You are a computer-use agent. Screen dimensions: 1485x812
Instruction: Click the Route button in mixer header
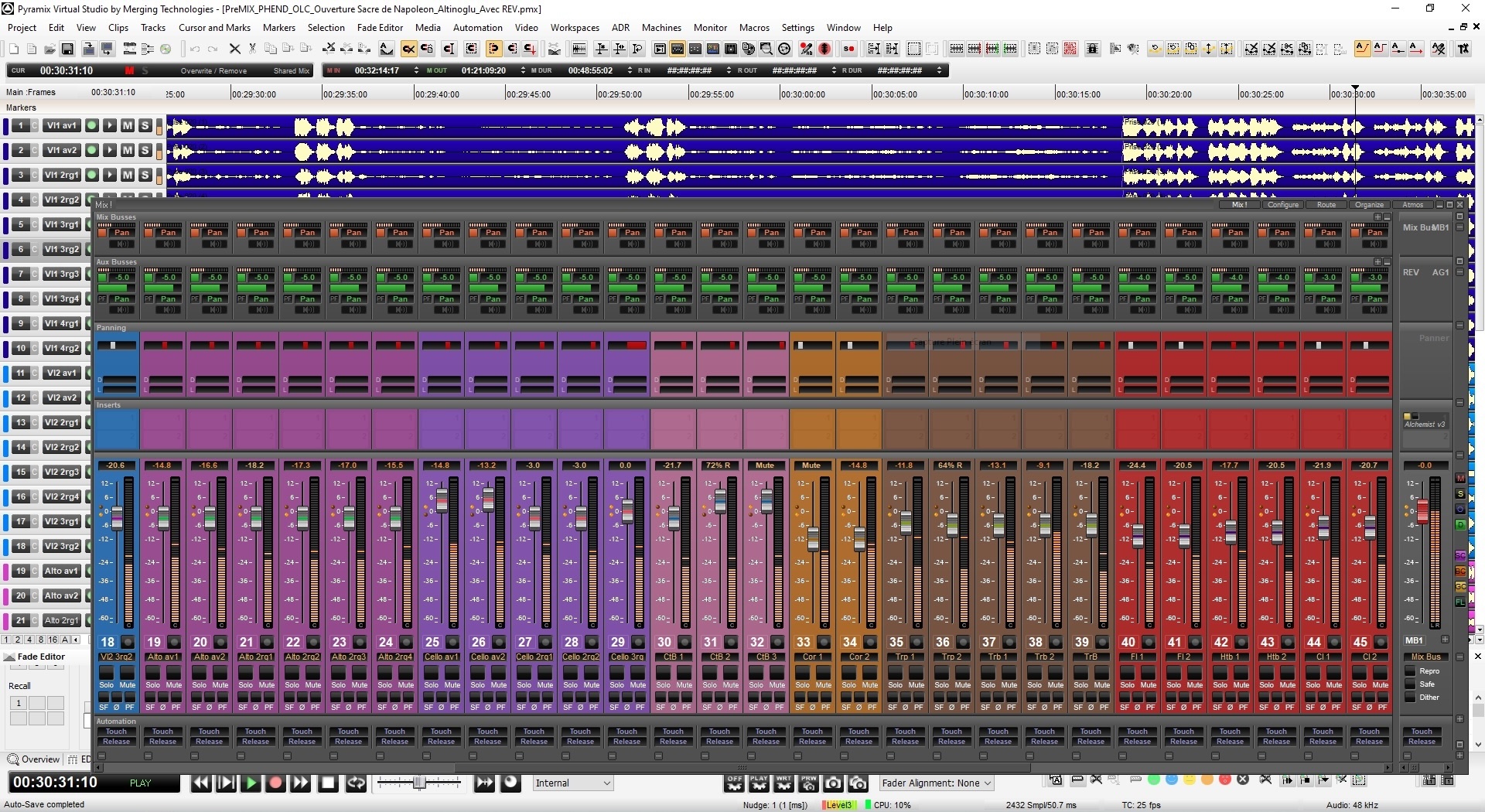click(1326, 205)
